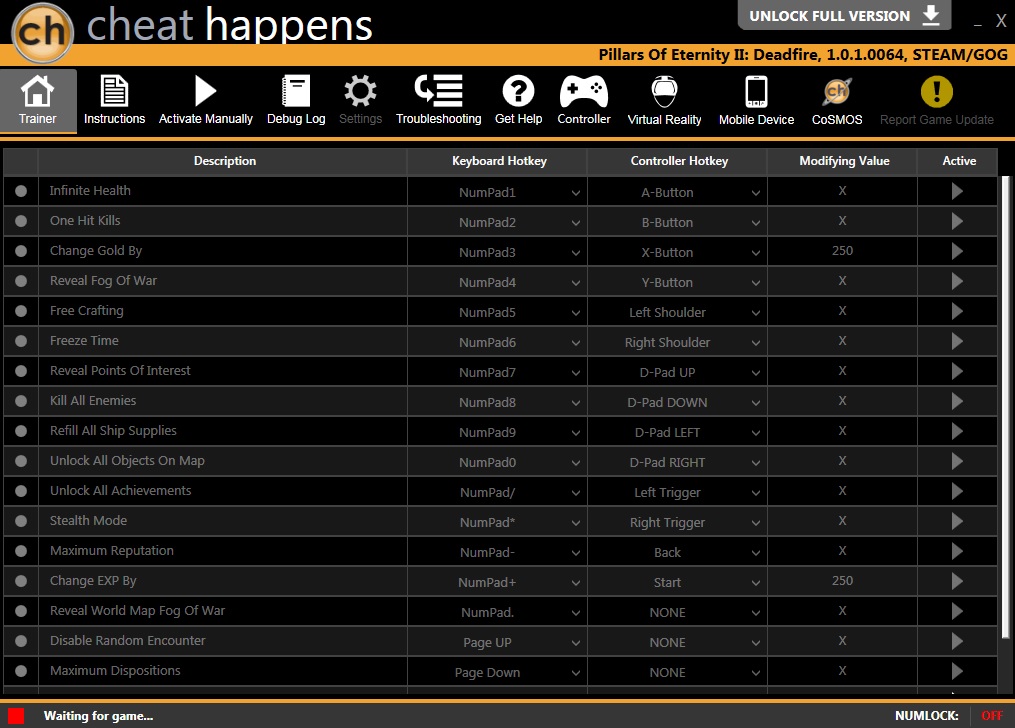Toggle the Stealth Mode row indicator

pos(21,521)
